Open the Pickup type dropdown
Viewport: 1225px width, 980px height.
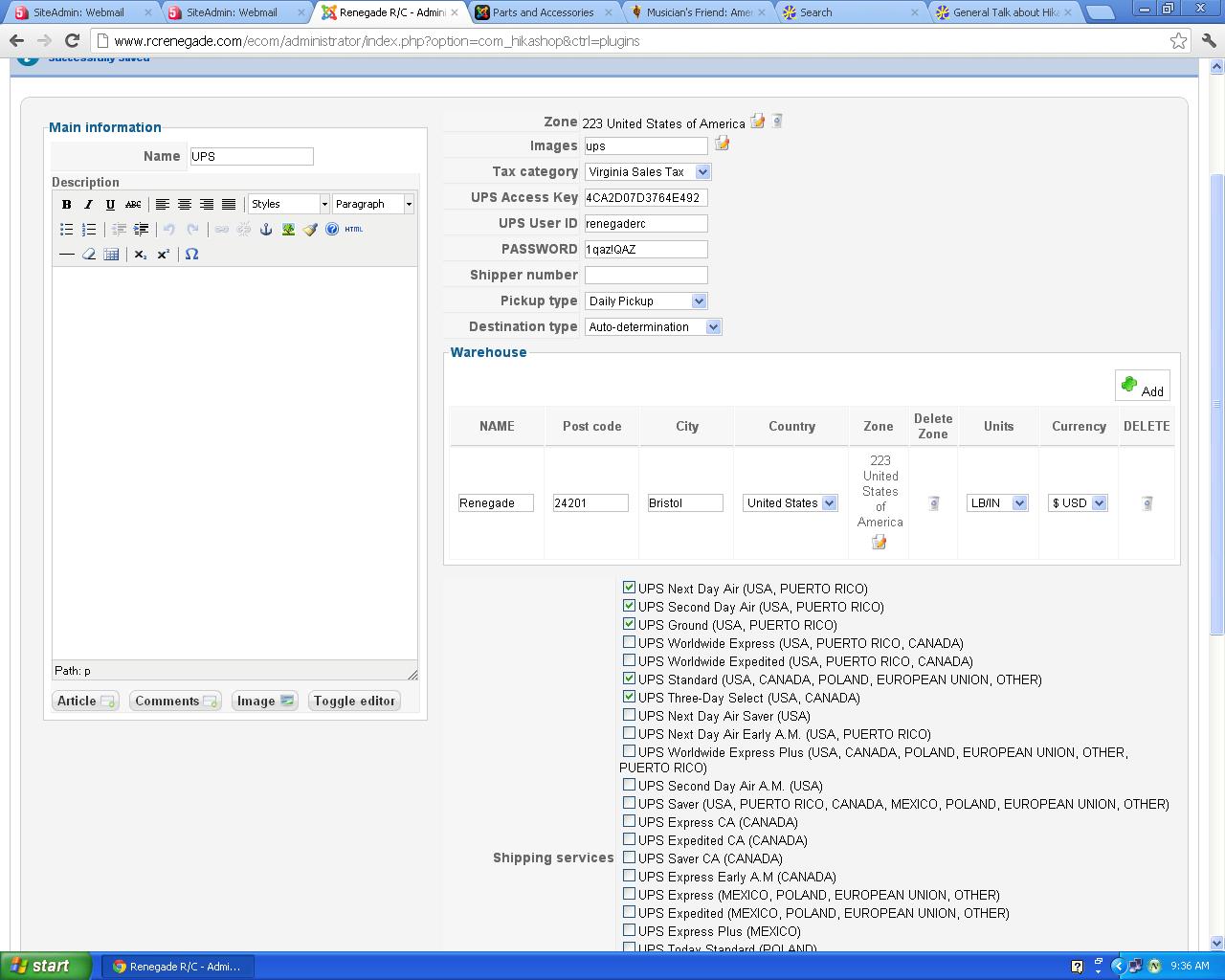click(x=646, y=301)
